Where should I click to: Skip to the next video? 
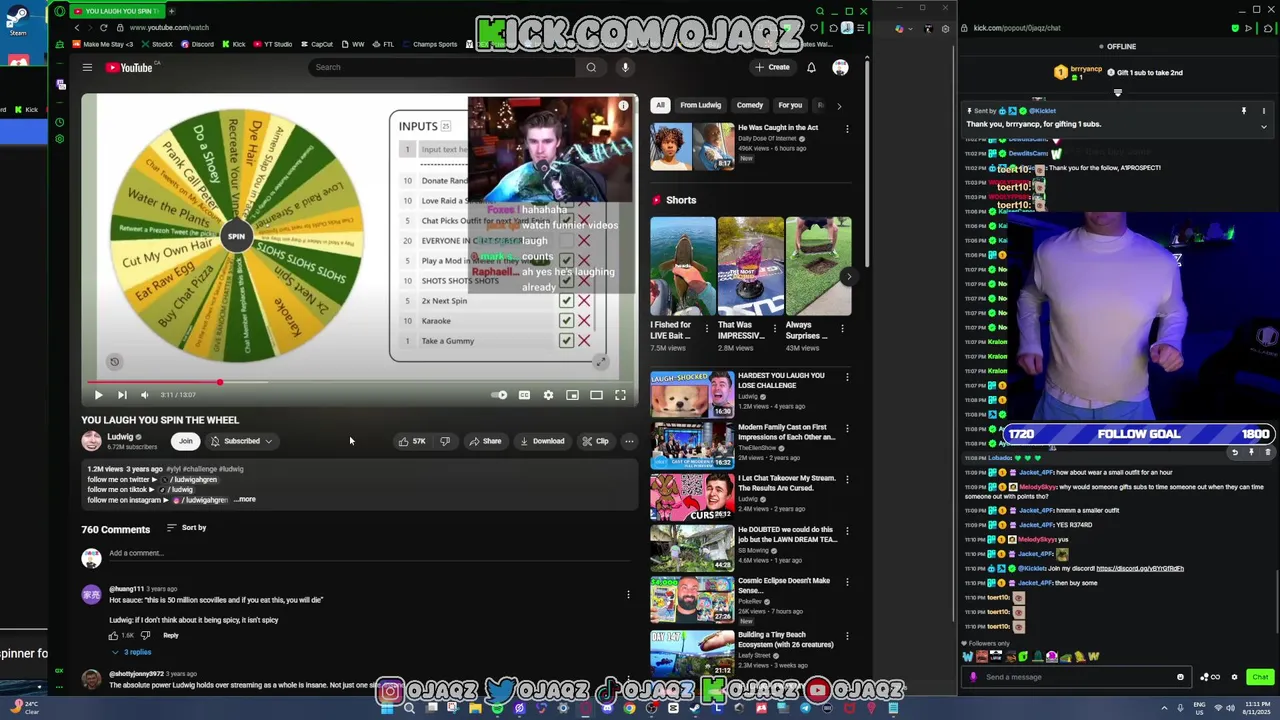click(x=122, y=395)
